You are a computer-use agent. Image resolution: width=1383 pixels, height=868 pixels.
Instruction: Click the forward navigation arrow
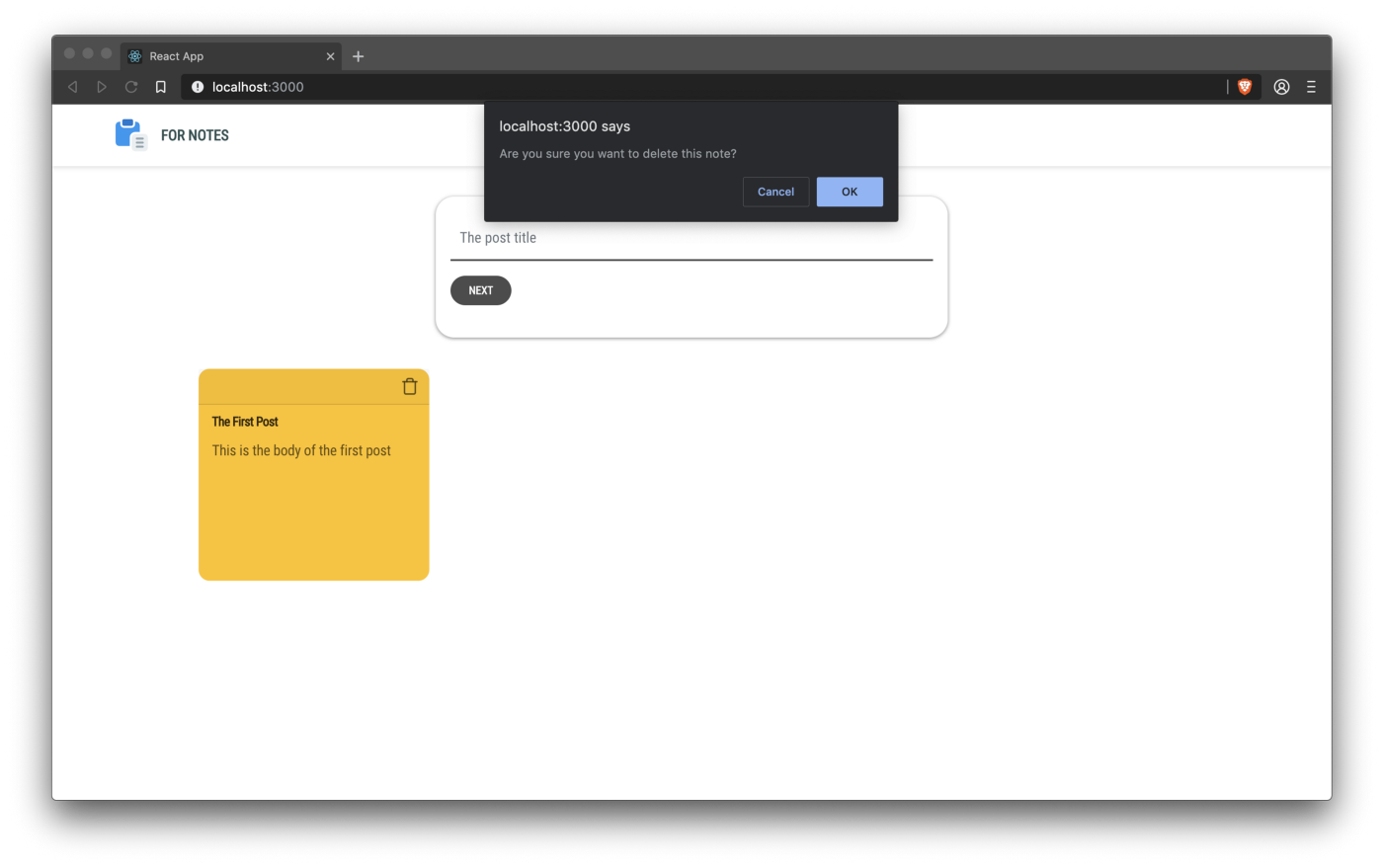[102, 87]
